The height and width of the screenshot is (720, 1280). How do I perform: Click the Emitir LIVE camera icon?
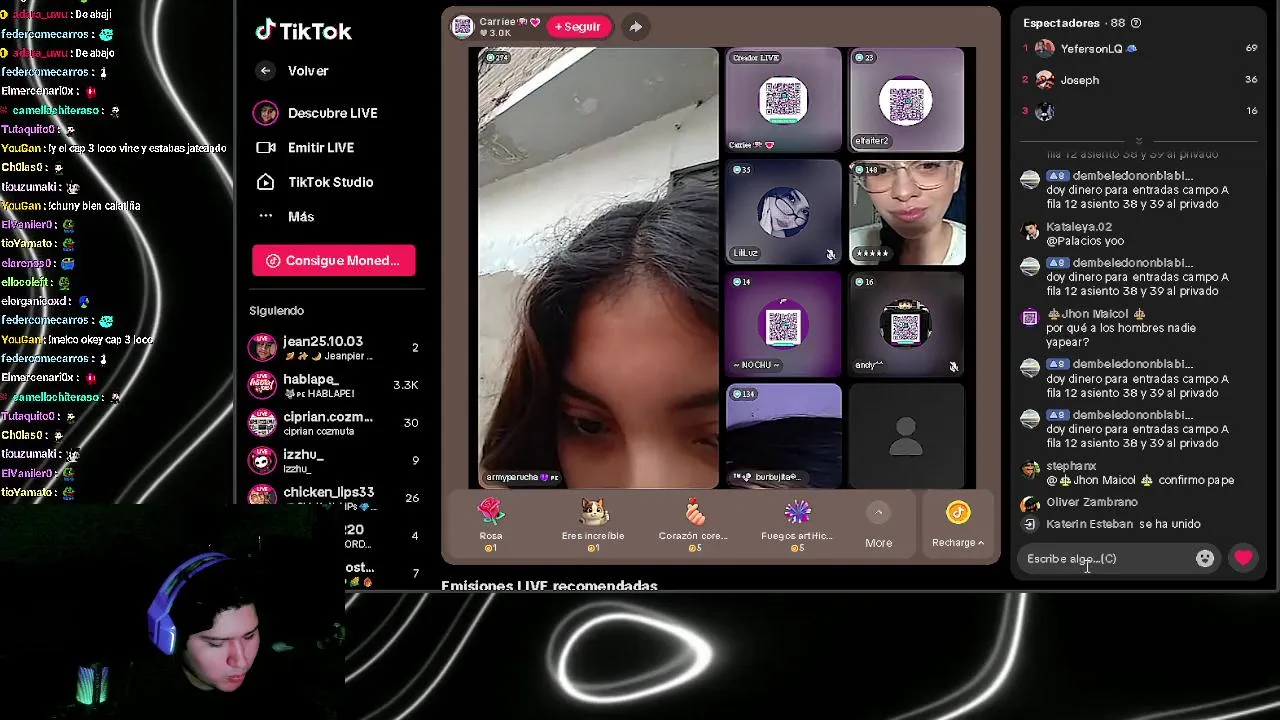pos(265,147)
